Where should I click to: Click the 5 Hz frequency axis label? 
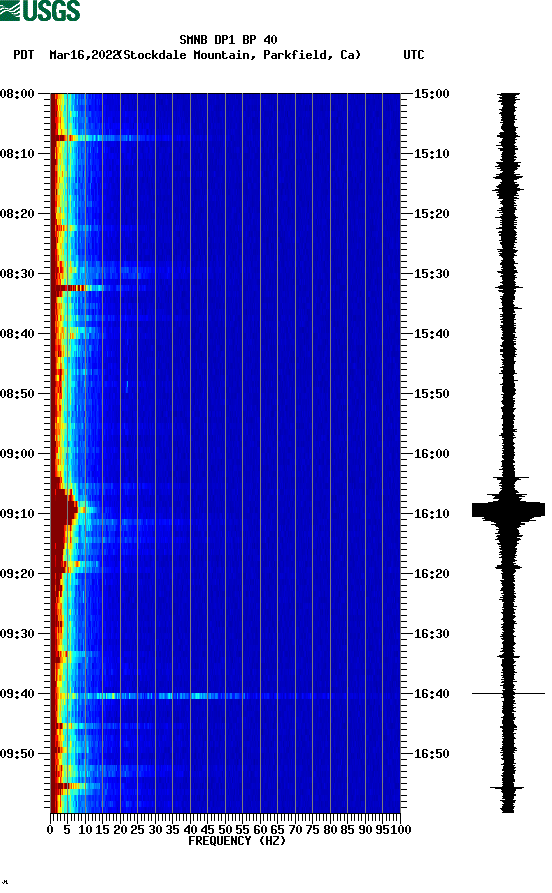[67, 830]
